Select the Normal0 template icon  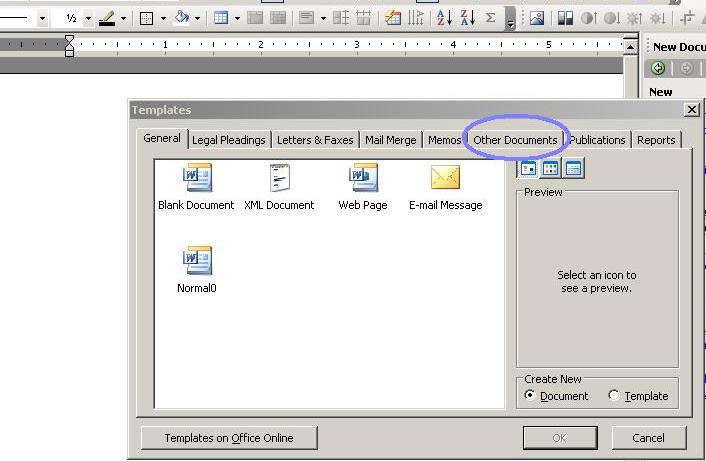tap(197, 260)
